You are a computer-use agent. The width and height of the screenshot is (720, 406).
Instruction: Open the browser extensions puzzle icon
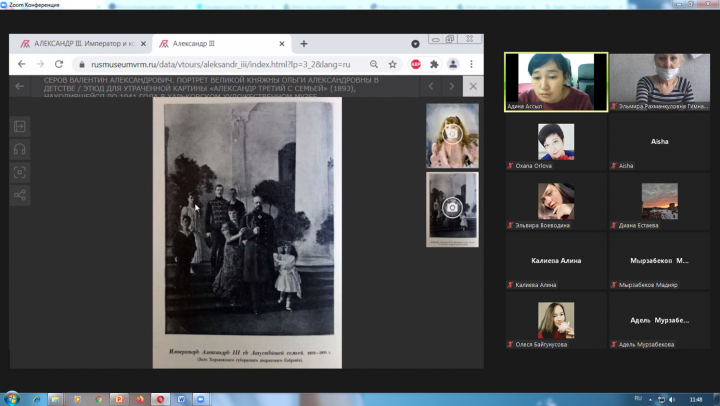click(x=434, y=64)
